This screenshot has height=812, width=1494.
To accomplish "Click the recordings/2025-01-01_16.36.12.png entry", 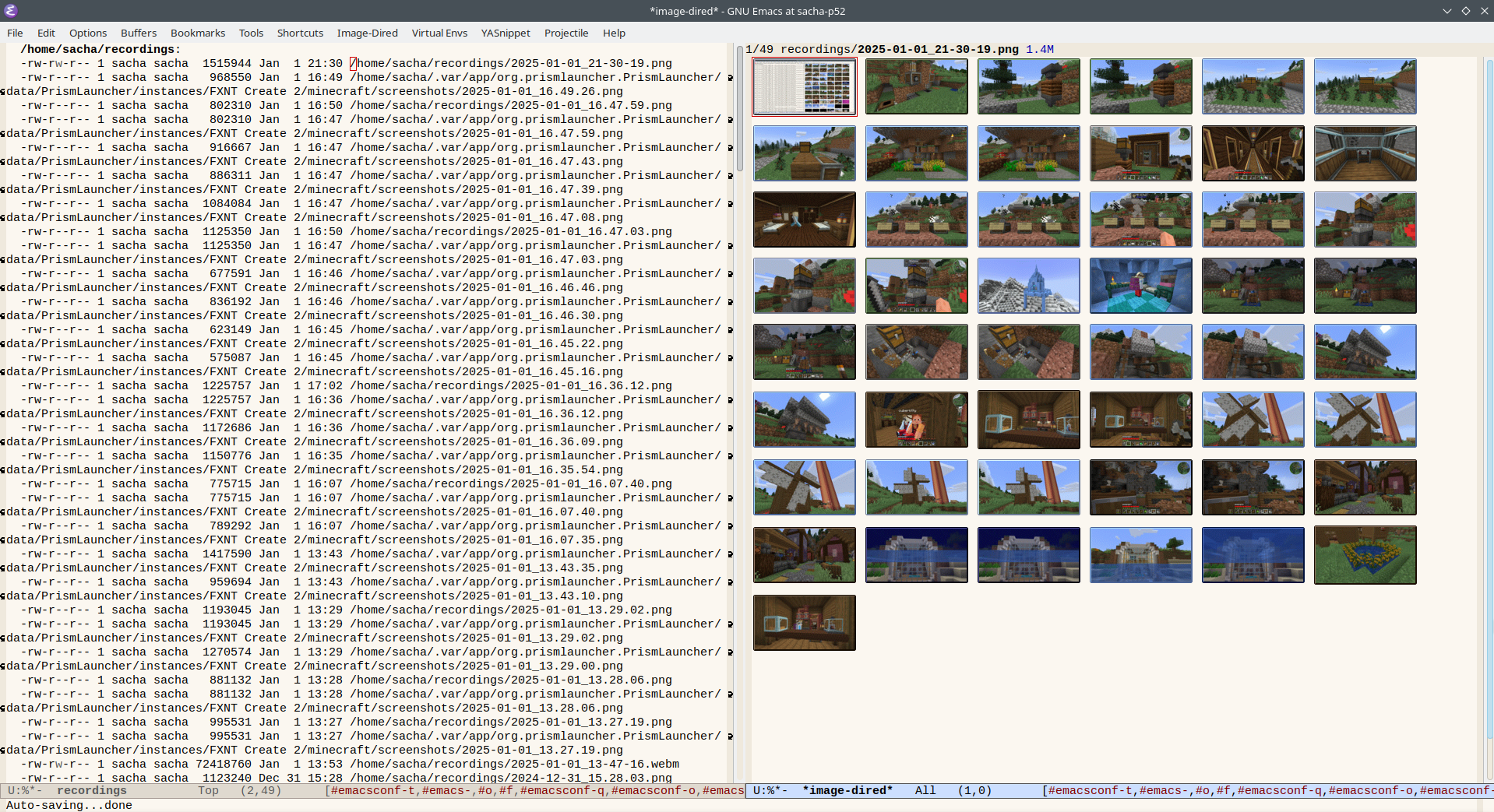I will [511, 386].
